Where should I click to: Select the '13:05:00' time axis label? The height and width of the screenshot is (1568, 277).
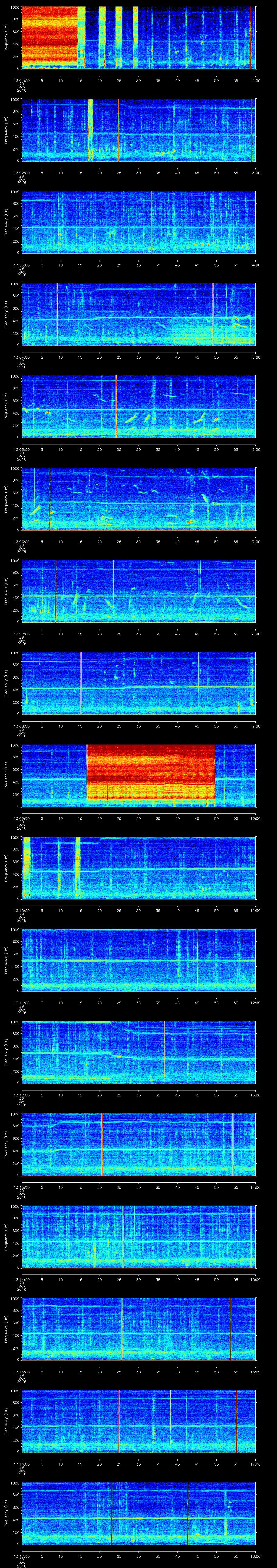pyautogui.click(x=21, y=450)
